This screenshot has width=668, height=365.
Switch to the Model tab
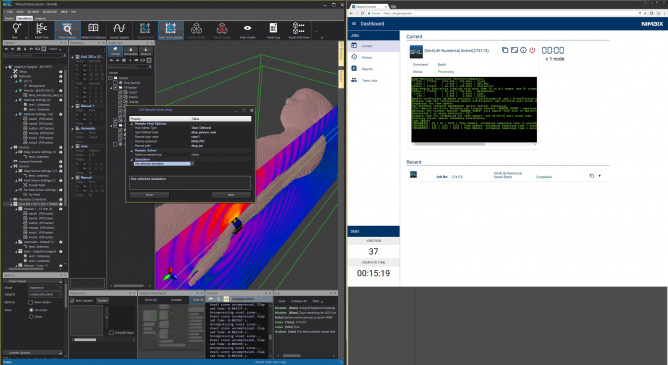9,18
